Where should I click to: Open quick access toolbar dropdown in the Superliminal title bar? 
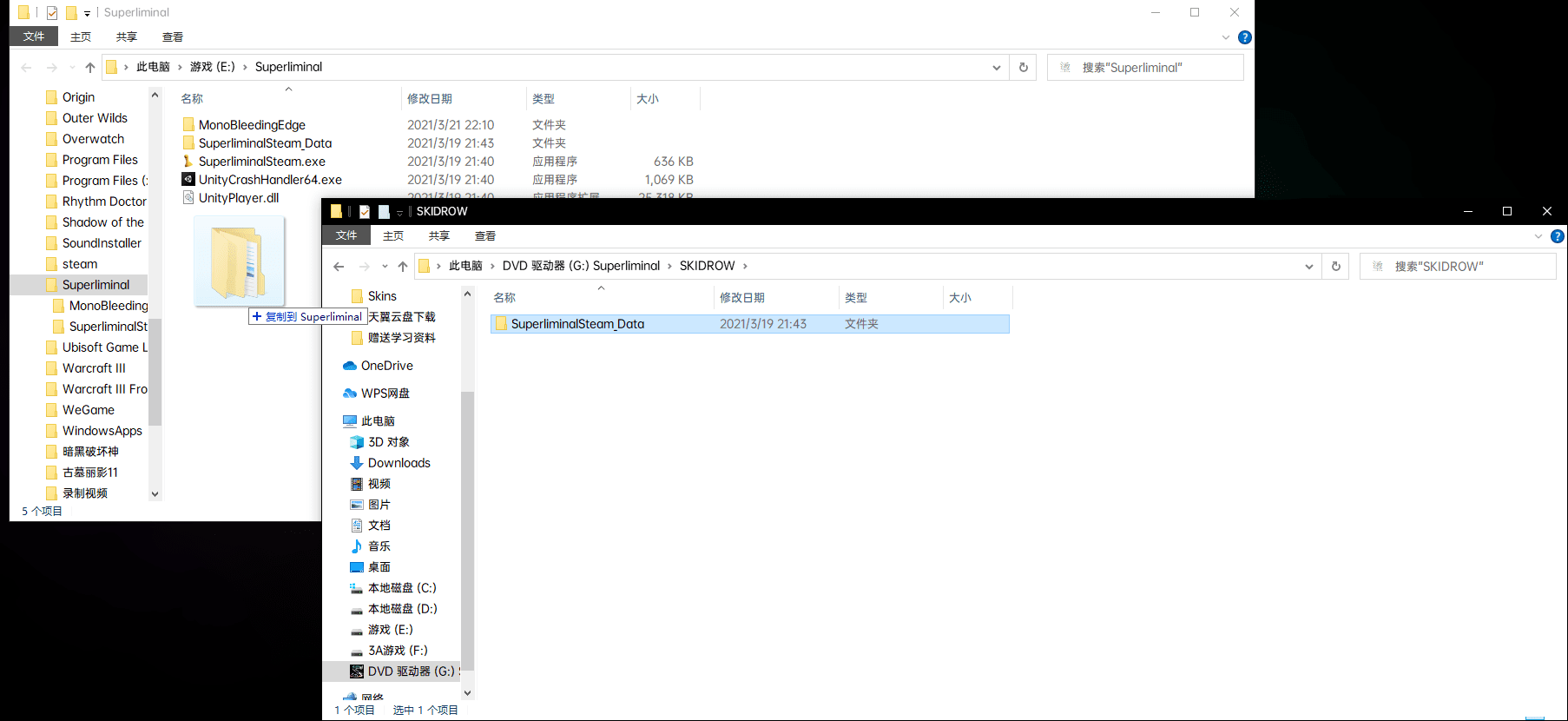tap(88, 13)
